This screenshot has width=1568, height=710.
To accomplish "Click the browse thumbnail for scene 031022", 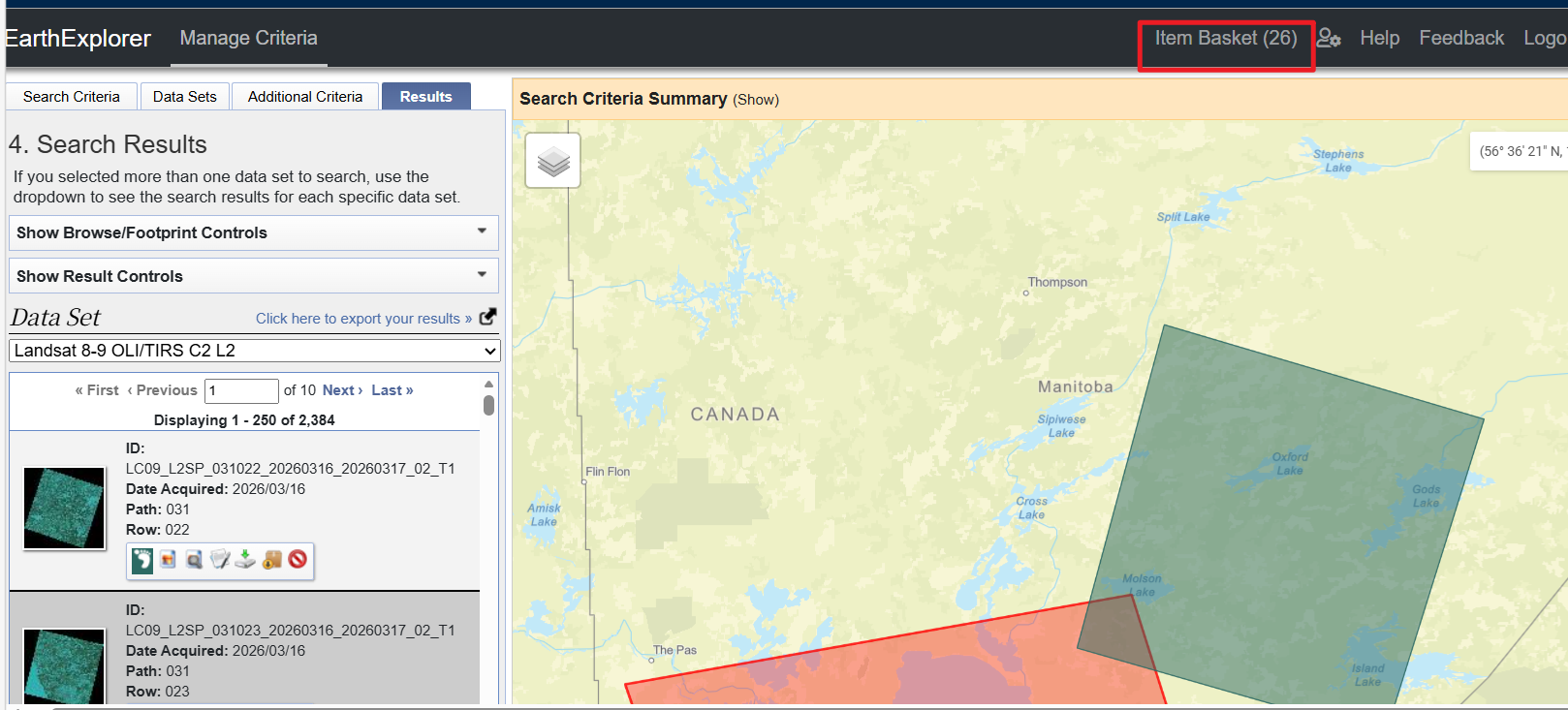I will pyautogui.click(x=64, y=509).
